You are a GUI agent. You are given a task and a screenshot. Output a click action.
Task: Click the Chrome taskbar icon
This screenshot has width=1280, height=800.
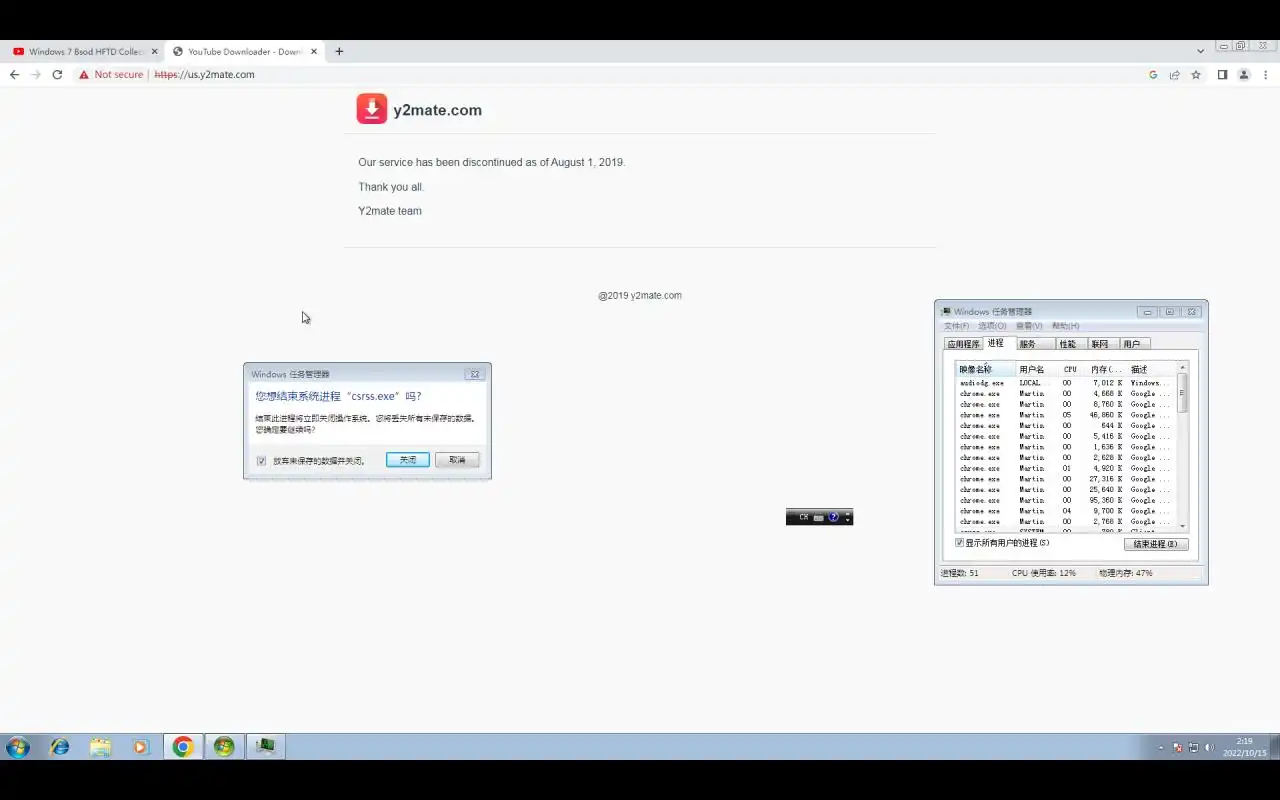pyautogui.click(x=182, y=747)
